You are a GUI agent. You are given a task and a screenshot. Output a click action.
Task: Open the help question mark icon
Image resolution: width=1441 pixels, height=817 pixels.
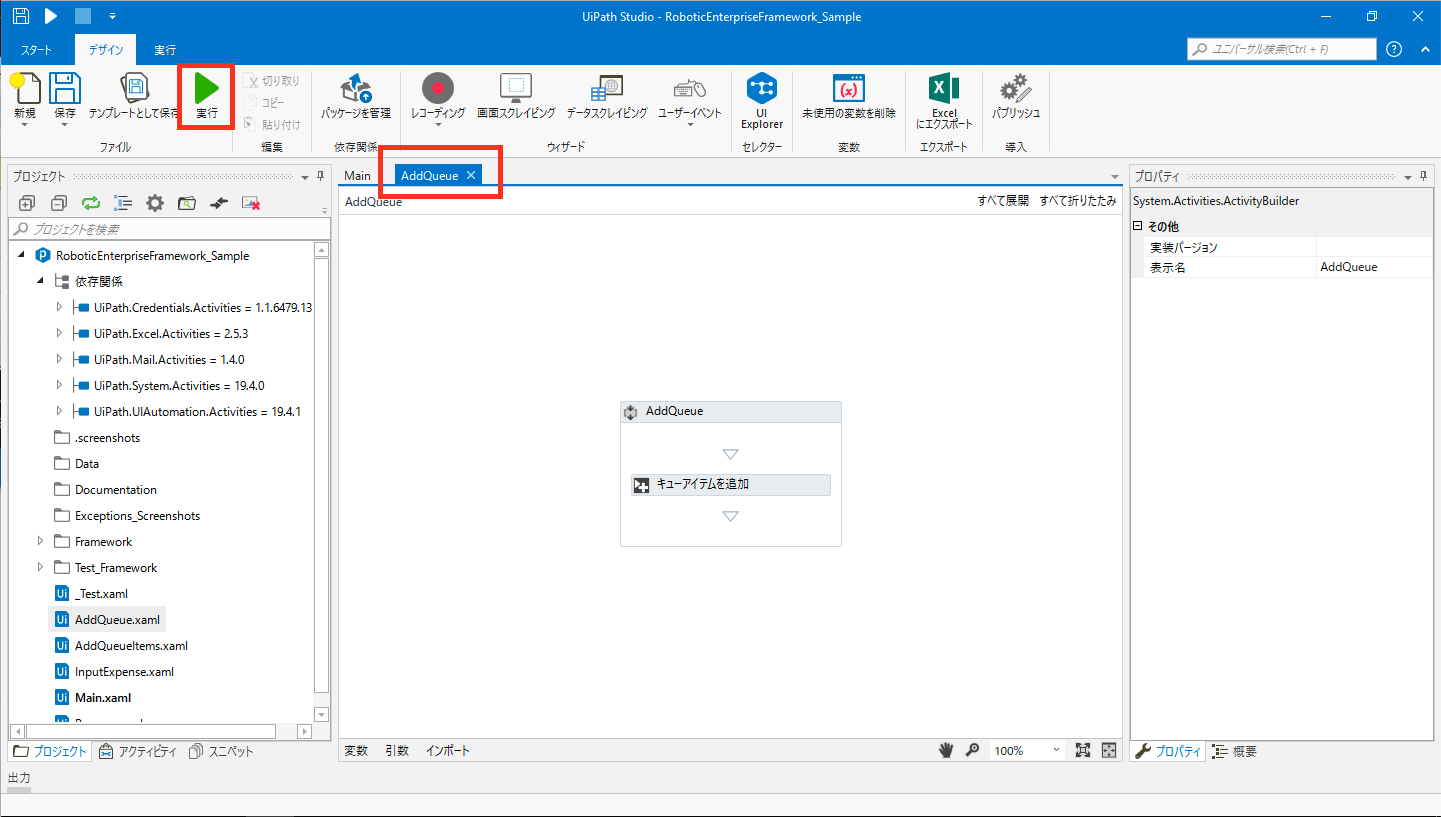(1395, 49)
